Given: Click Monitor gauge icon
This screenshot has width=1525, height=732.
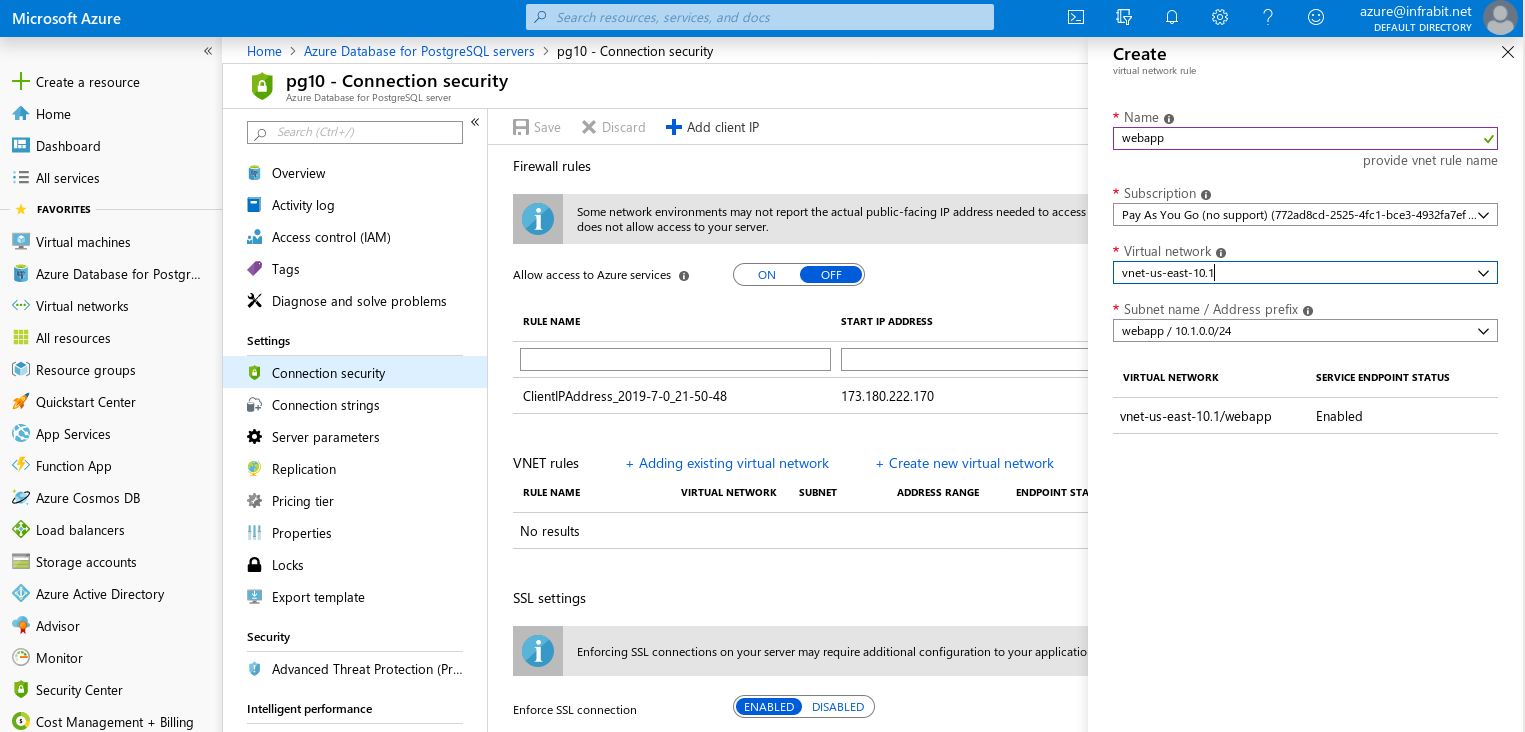Looking at the screenshot, I should pyautogui.click(x=20, y=658).
